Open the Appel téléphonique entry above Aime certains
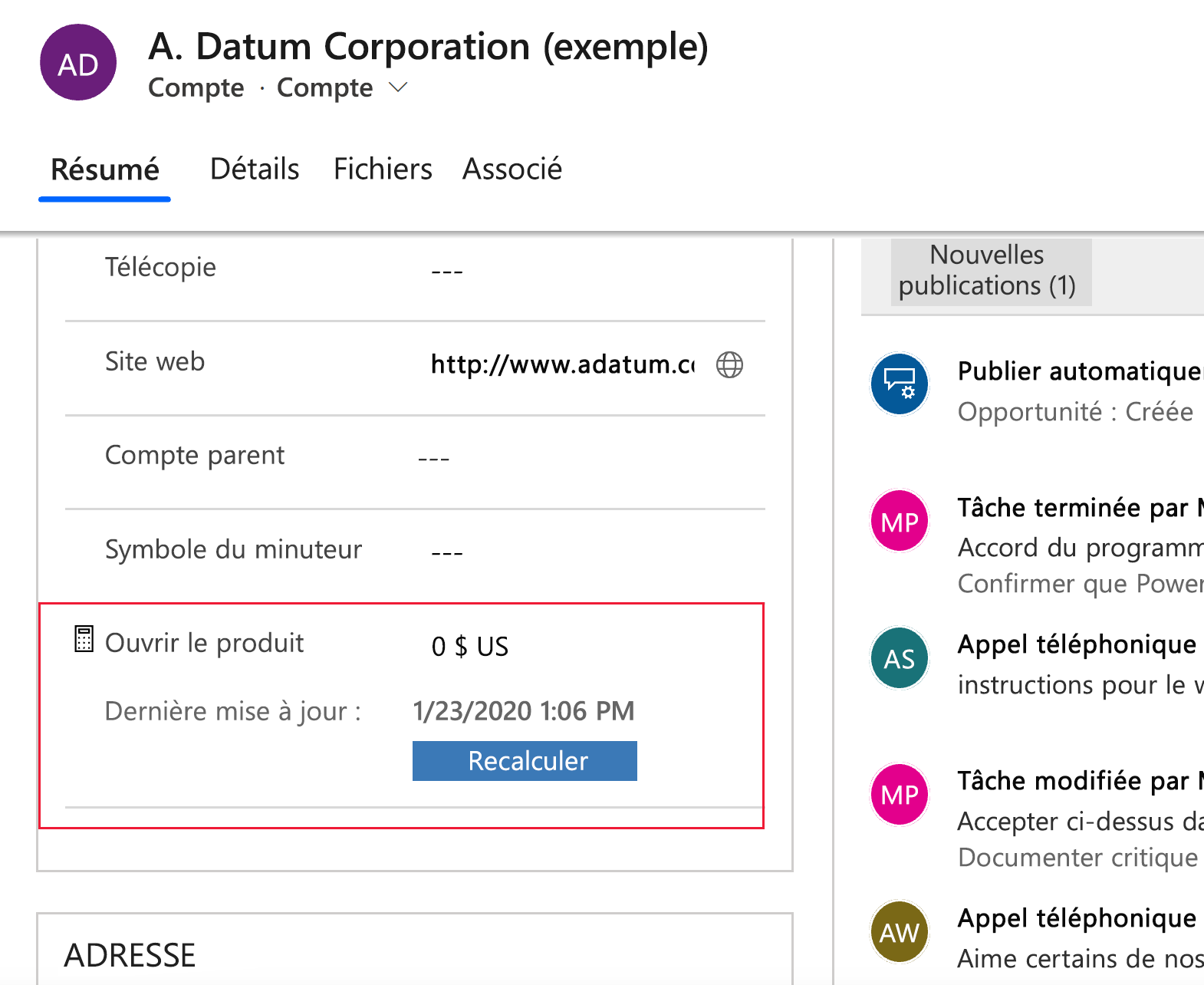Viewport: 1204px width, 985px height. (x=1077, y=919)
